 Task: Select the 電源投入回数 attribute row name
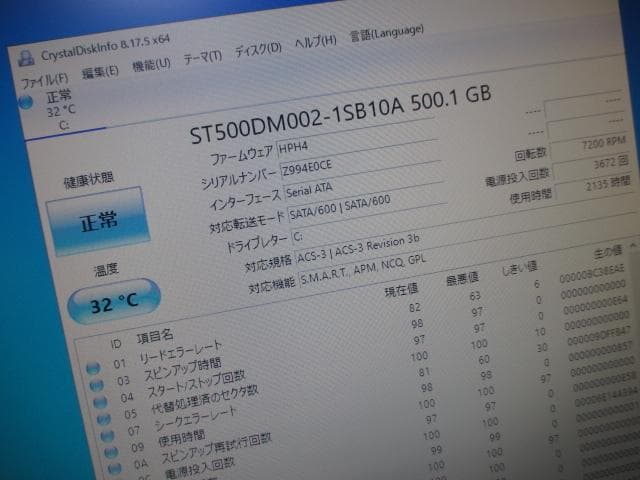200,468
